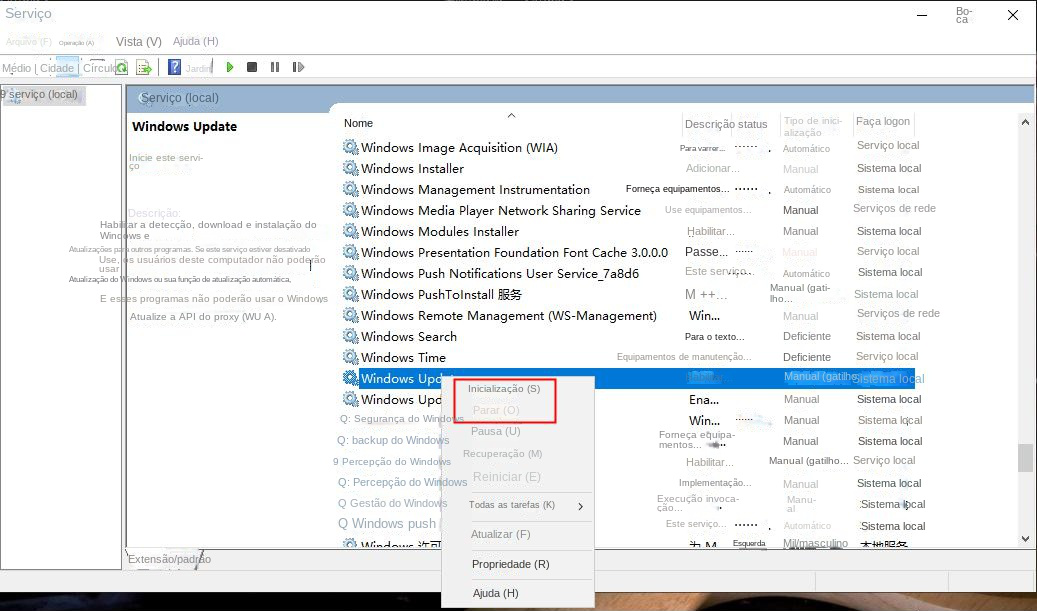The width and height of the screenshot is (1037, 611).
Task: Select the Windows Installer service gear icon
Action: pyautogui.click(x=350, y=168)
